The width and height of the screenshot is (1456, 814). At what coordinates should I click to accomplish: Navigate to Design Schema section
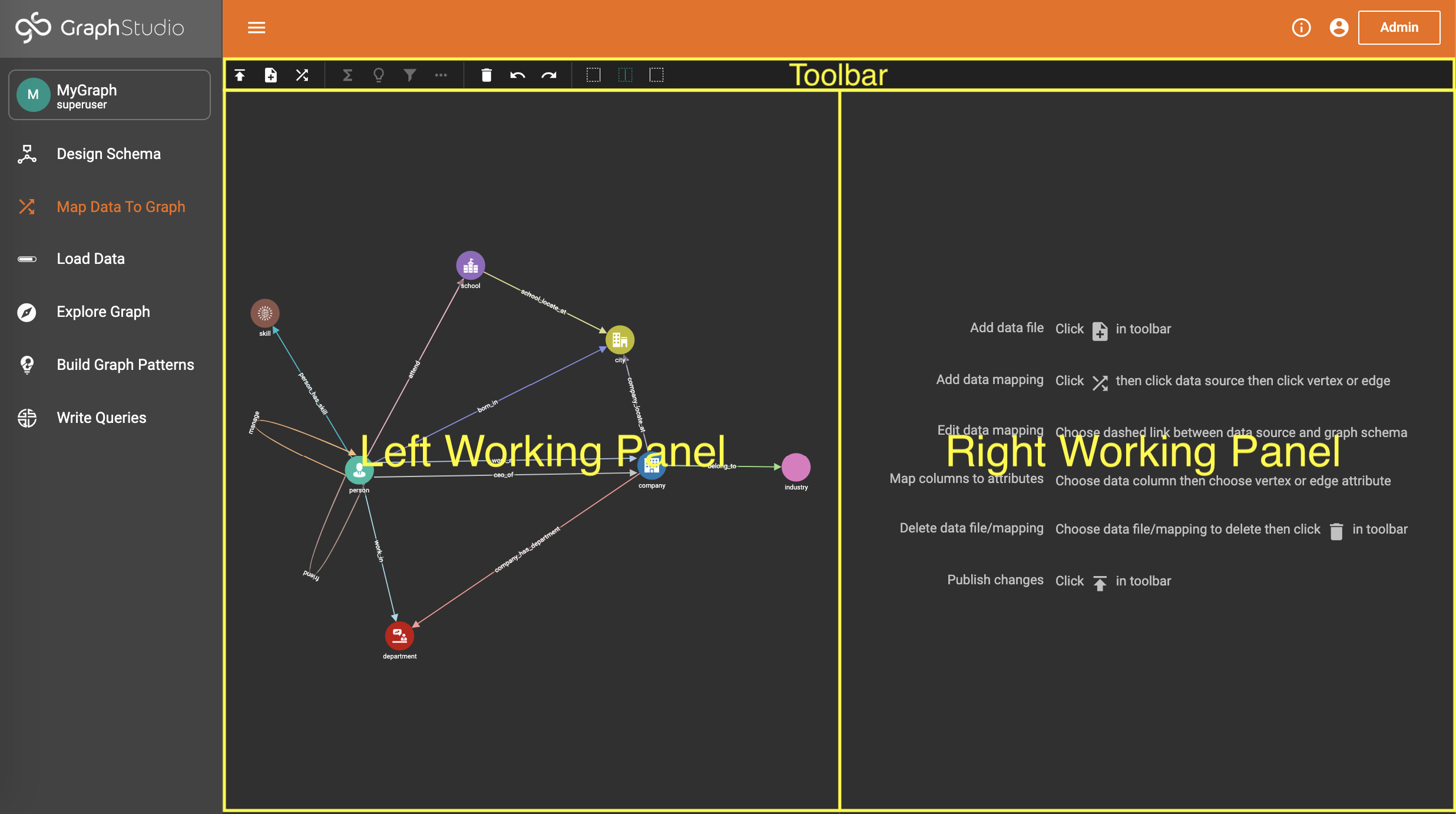(109, 153)
